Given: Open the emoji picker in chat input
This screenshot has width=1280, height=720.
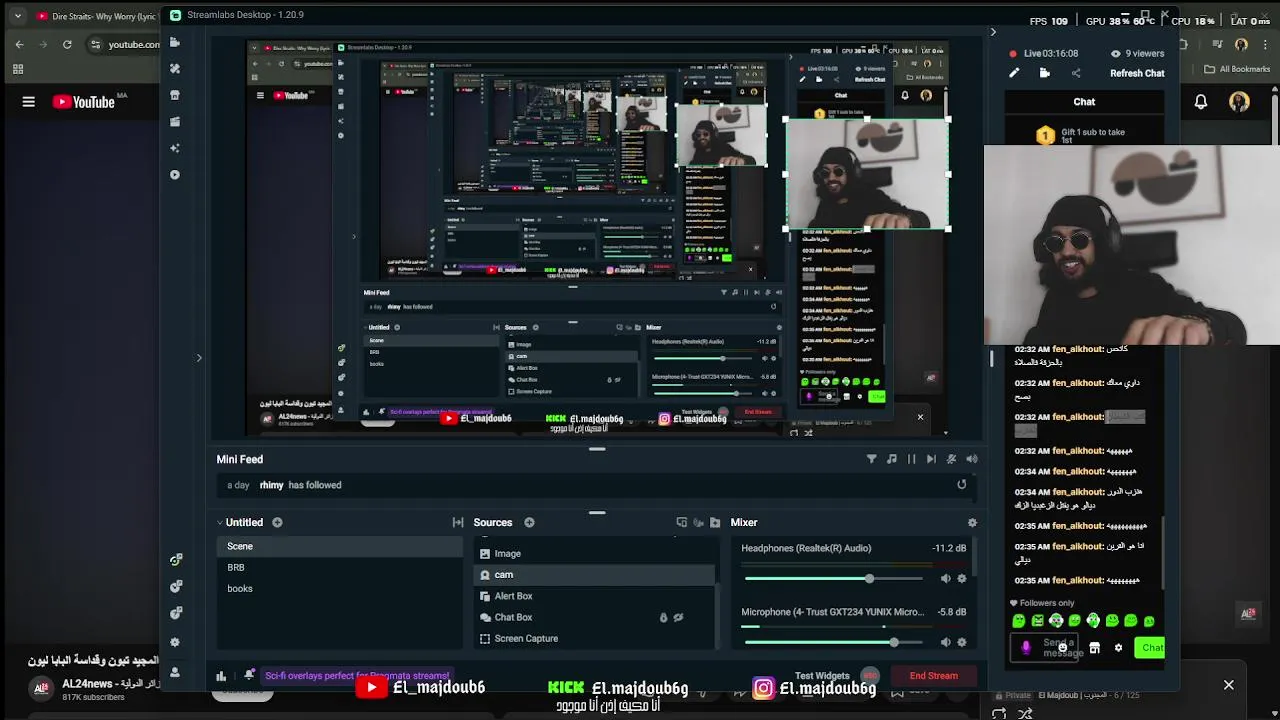Looking at the screenshot, I should (1063, 648).
